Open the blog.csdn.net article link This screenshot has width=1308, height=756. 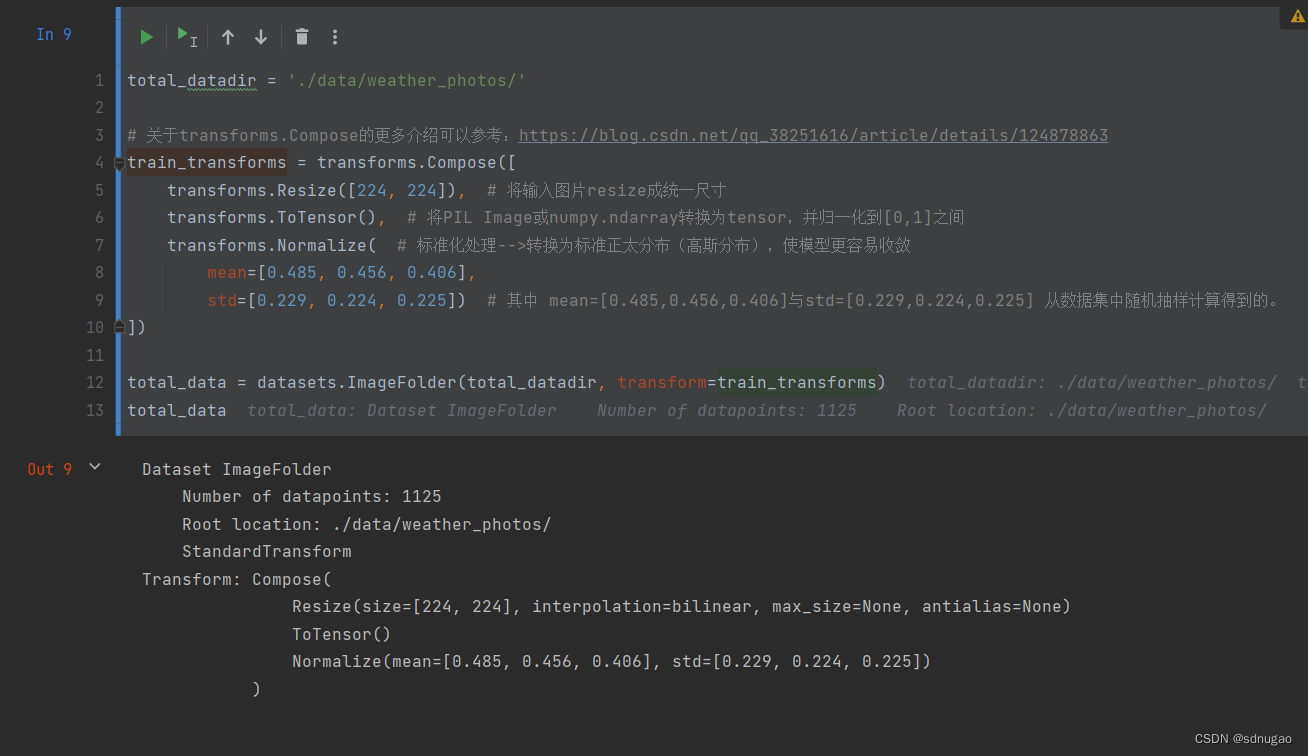[813, 135]
